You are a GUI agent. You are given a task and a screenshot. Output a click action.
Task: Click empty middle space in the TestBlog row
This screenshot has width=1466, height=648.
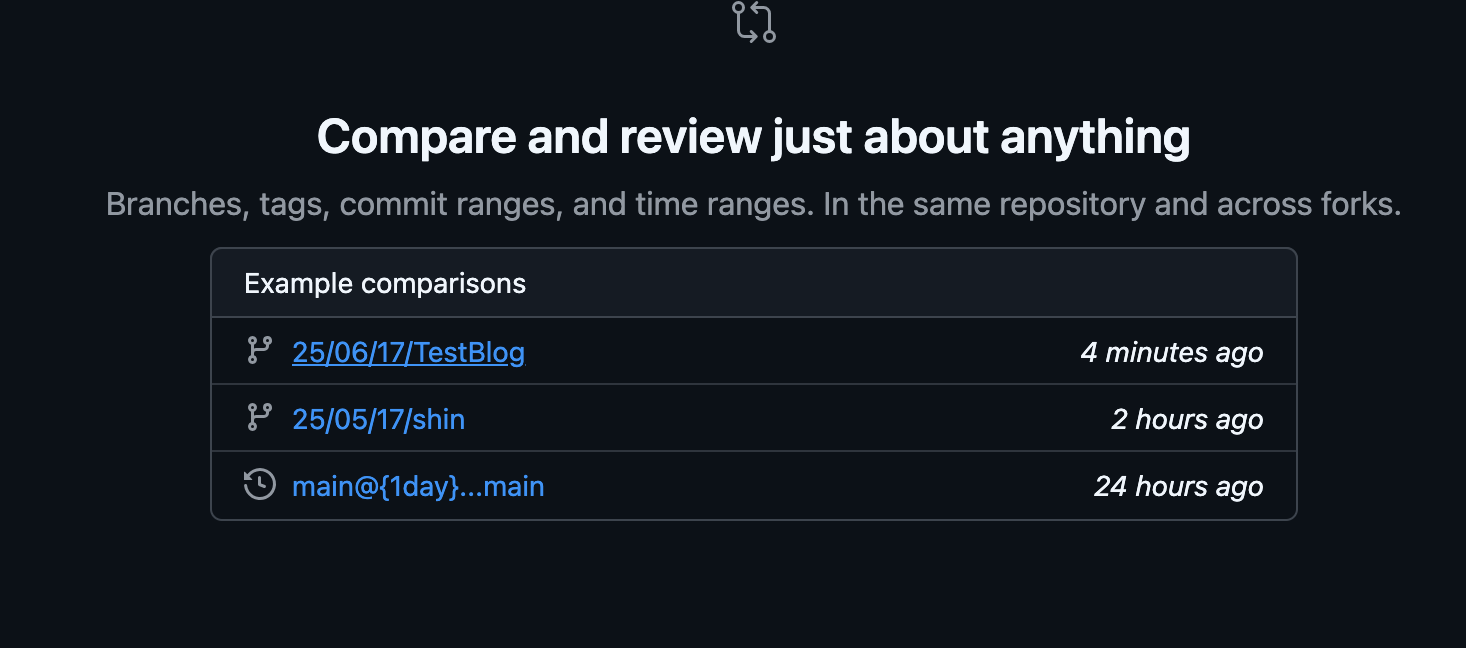click(x=800, y=352)
